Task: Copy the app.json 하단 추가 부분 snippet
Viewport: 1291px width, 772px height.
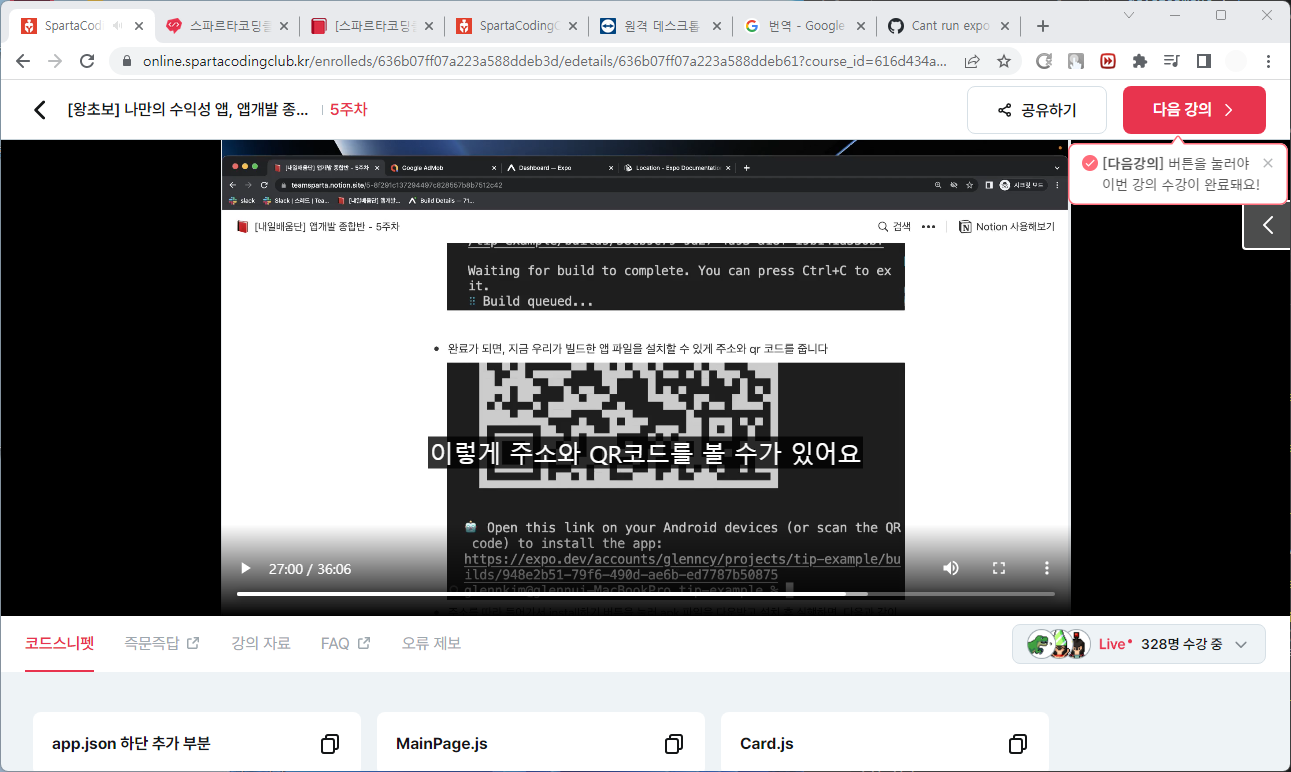Action: coord(329,744)
